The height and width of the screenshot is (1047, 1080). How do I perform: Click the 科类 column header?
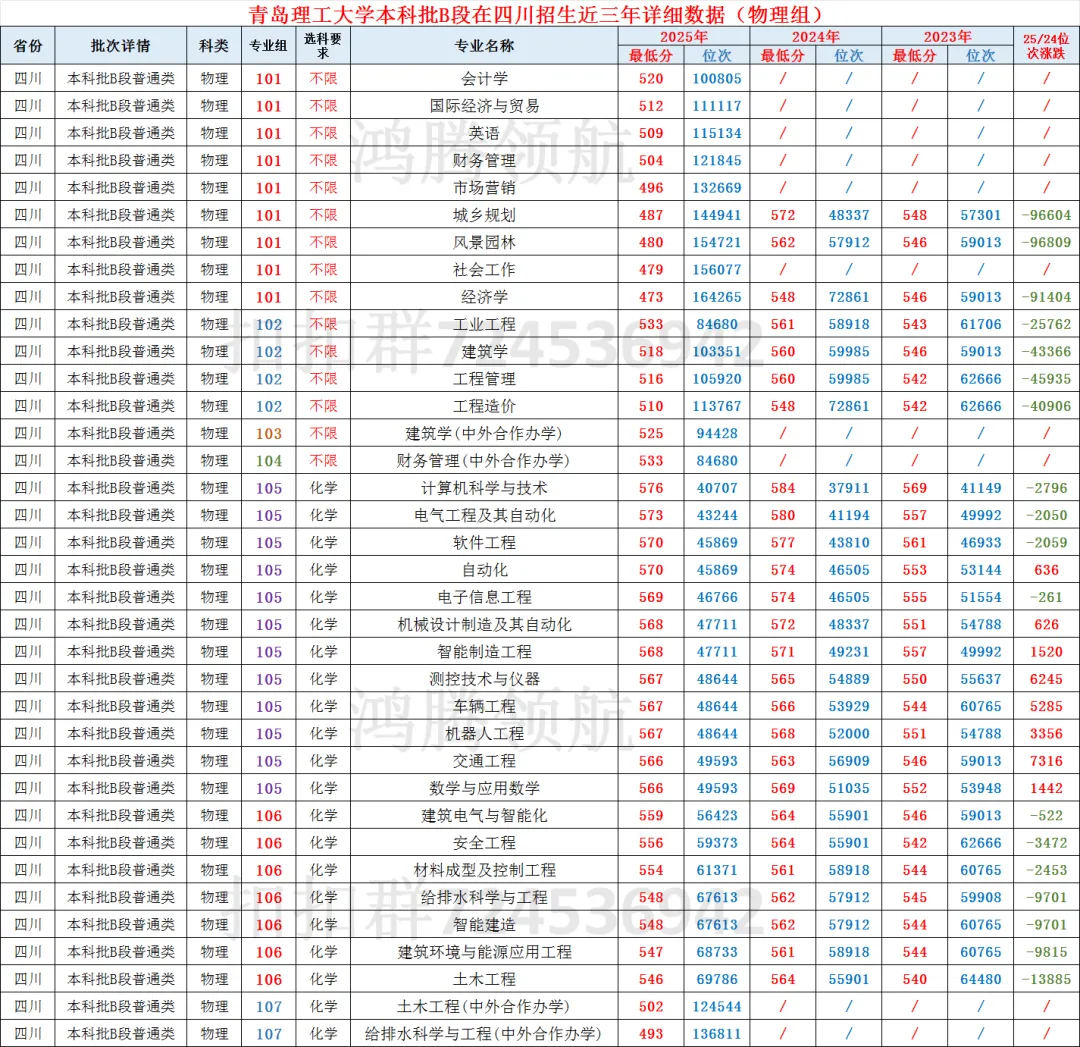pos(214,45)
